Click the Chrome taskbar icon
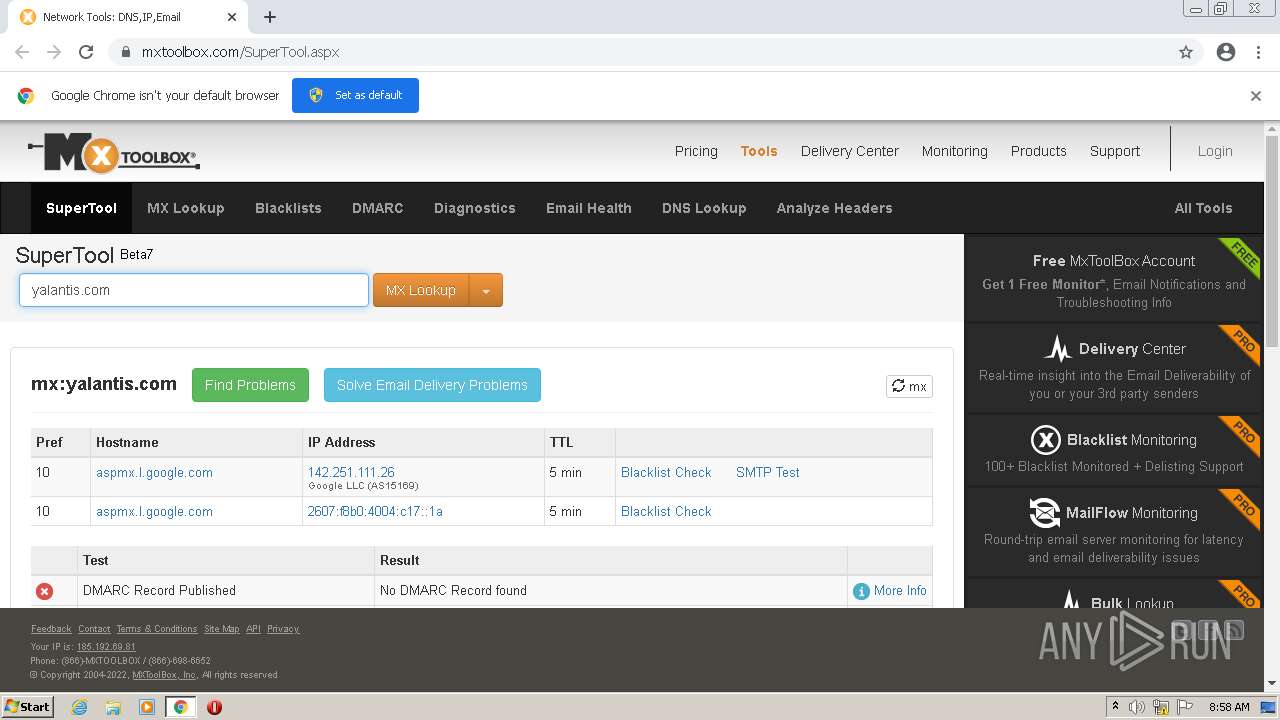The image size is (1280, 720). pos(181,707)
